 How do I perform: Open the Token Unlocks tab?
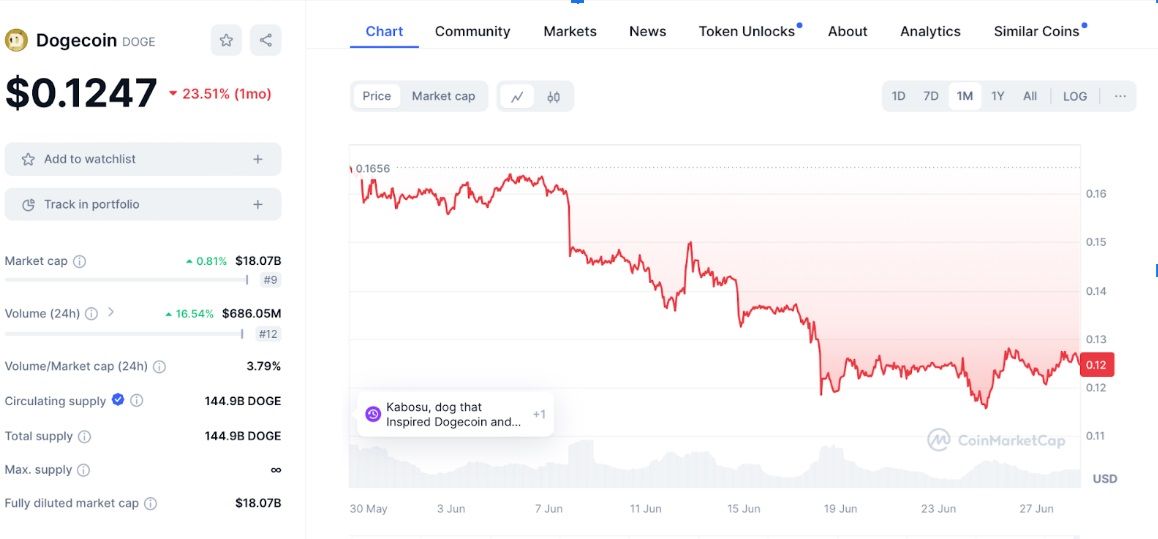coord(747,31)
